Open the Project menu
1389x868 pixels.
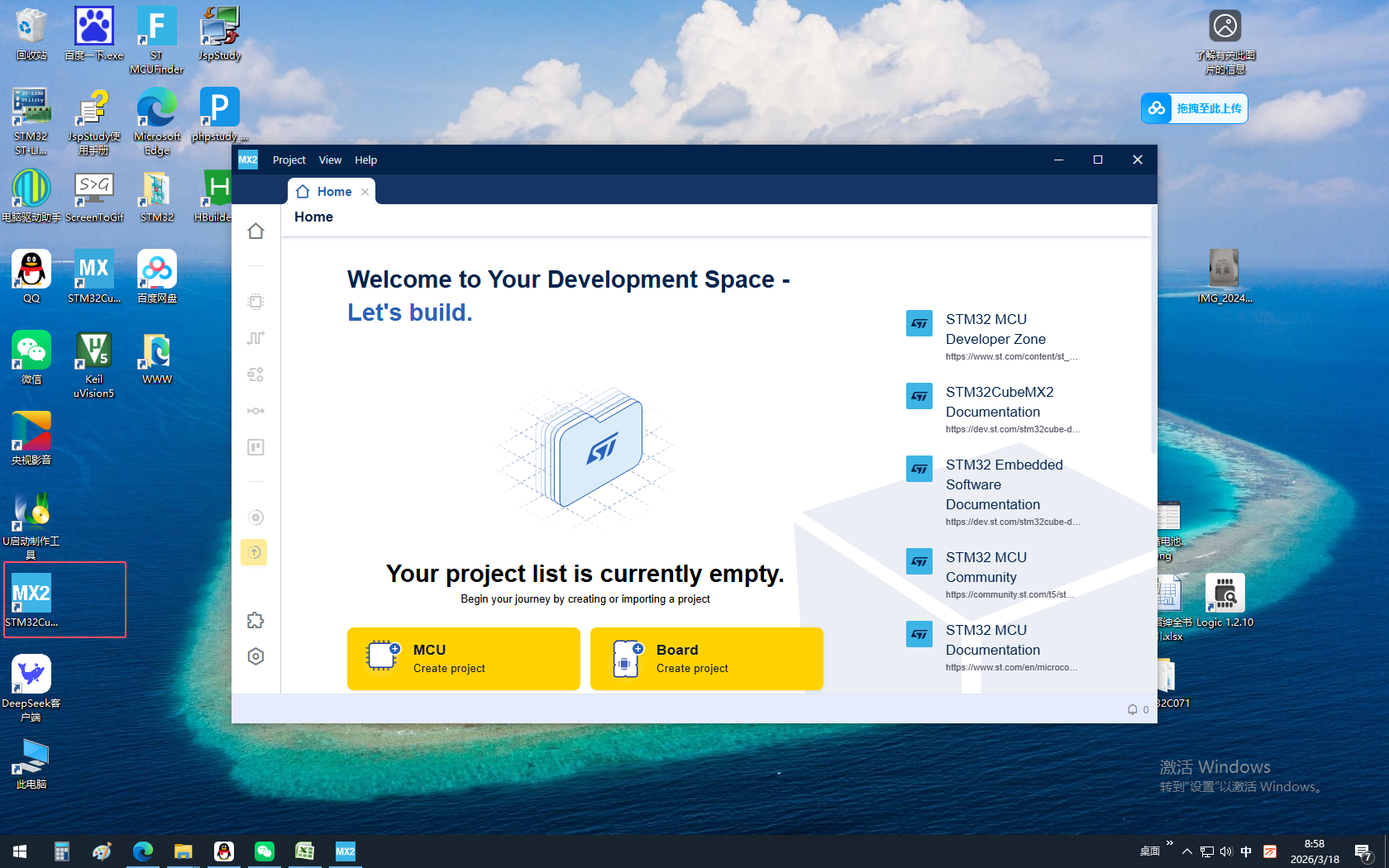289,160
